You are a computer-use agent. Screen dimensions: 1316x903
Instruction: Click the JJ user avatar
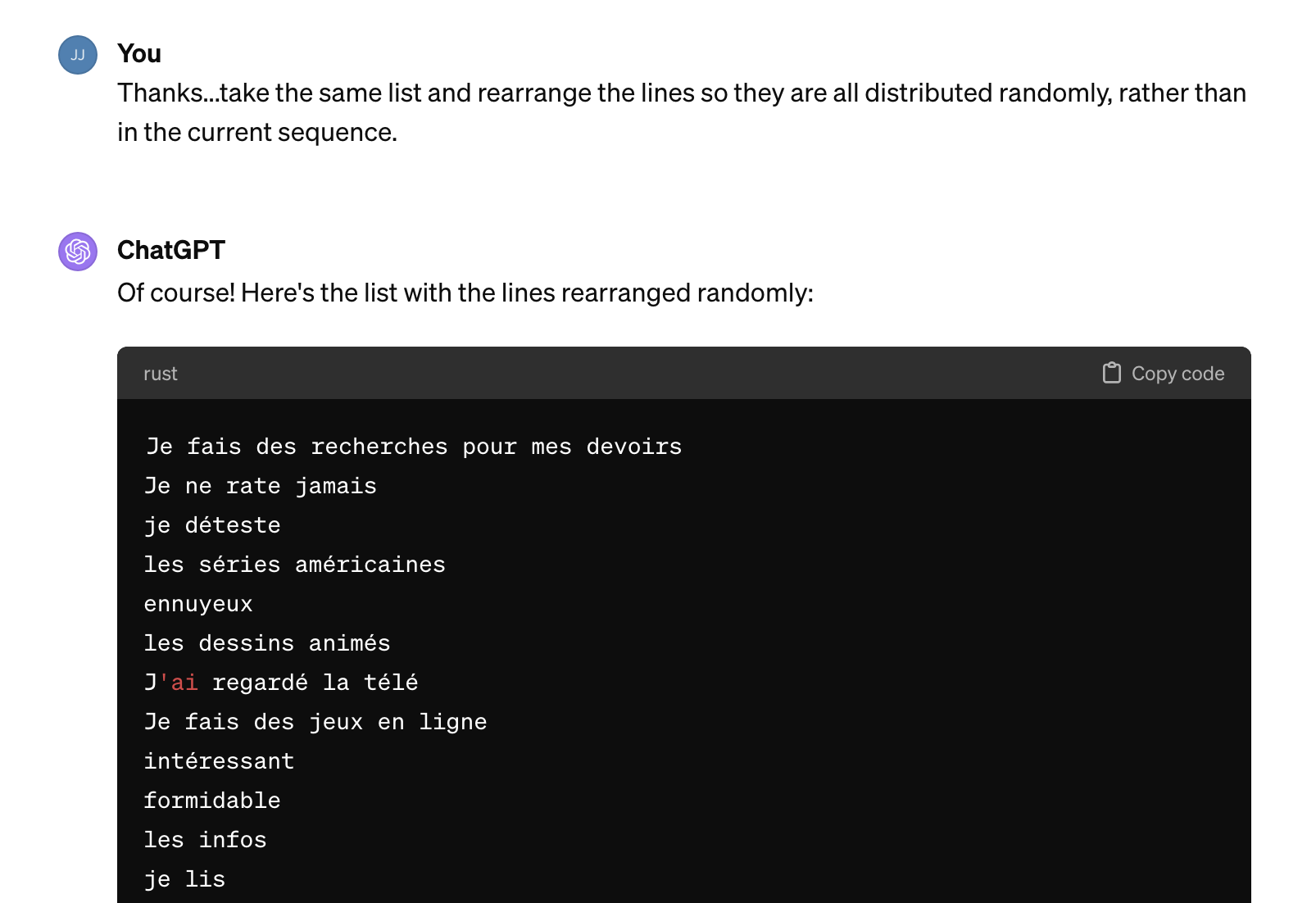[x=78, y=55]
